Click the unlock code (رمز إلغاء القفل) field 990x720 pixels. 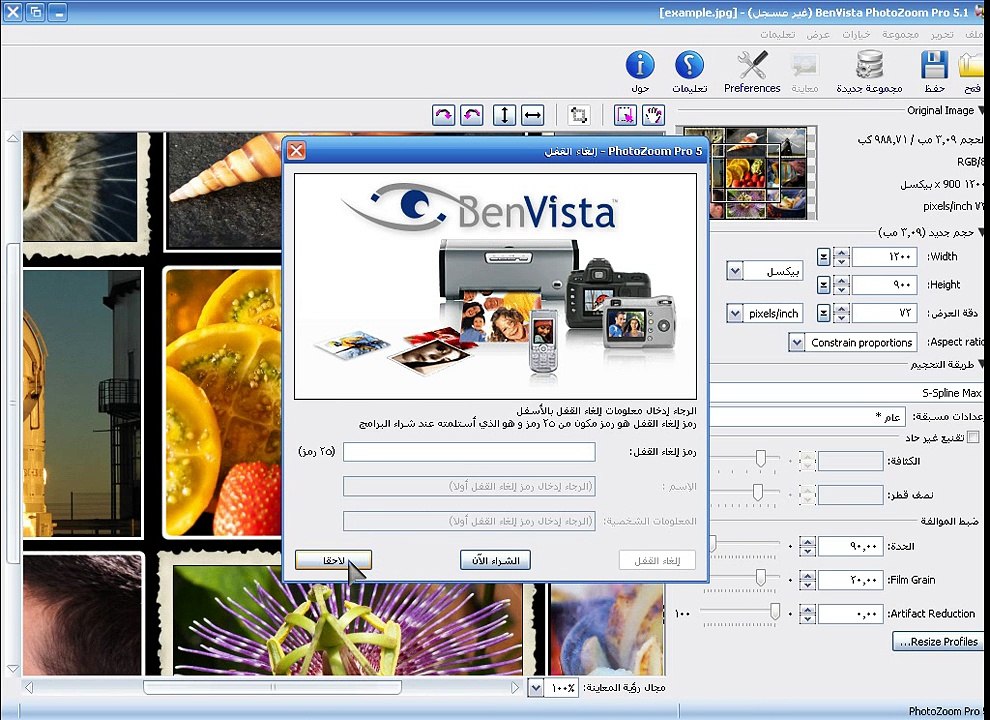[469, 452]
